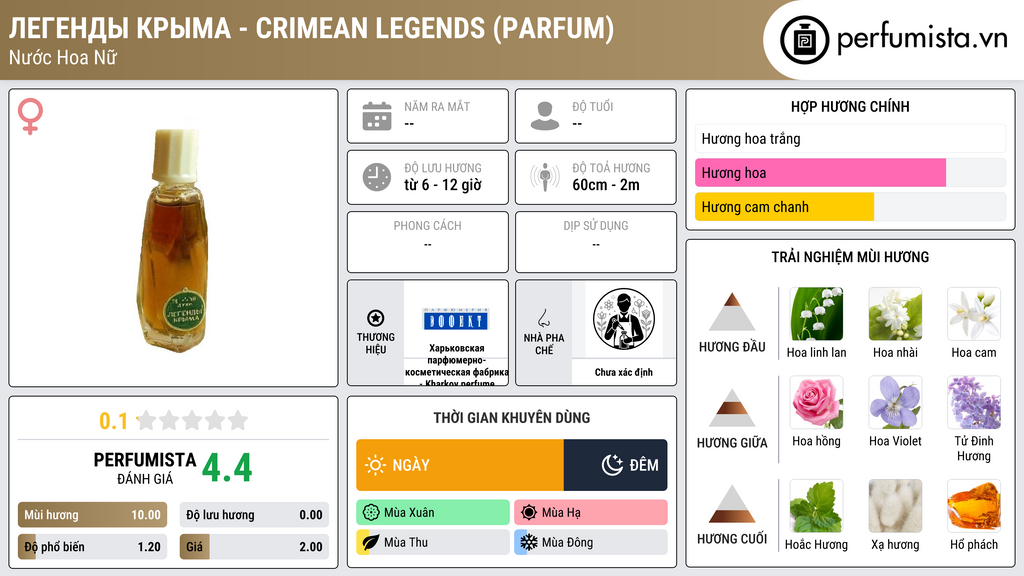Select the yellow Hương cam chanh accord bar
This screenshot has height=576, width=1024.
850,206
